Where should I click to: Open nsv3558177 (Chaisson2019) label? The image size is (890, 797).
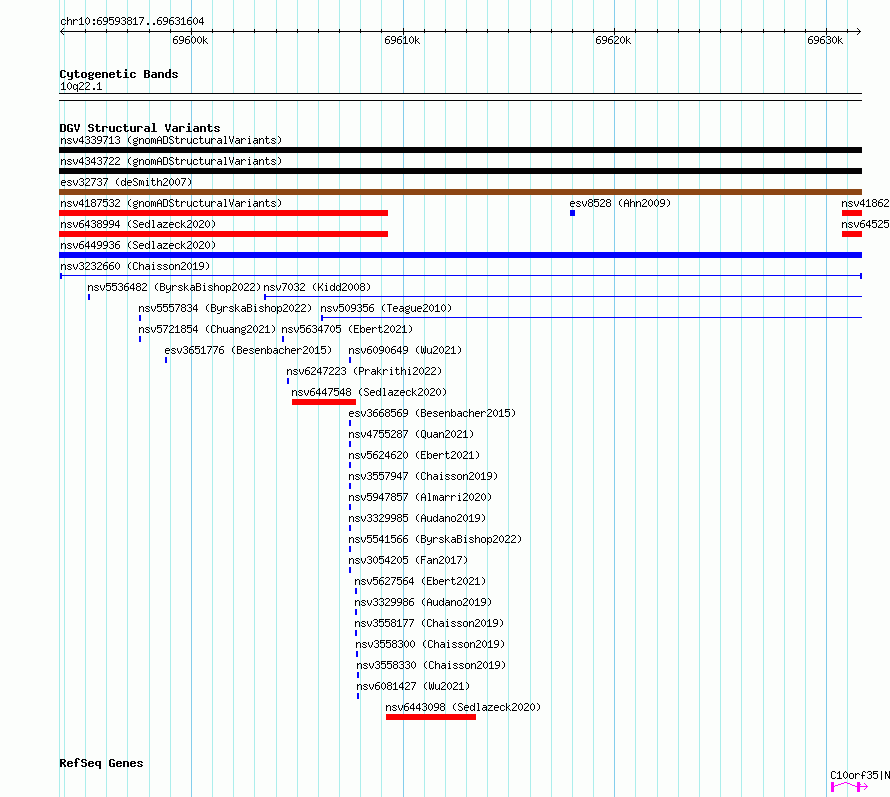tap(429, 623)
